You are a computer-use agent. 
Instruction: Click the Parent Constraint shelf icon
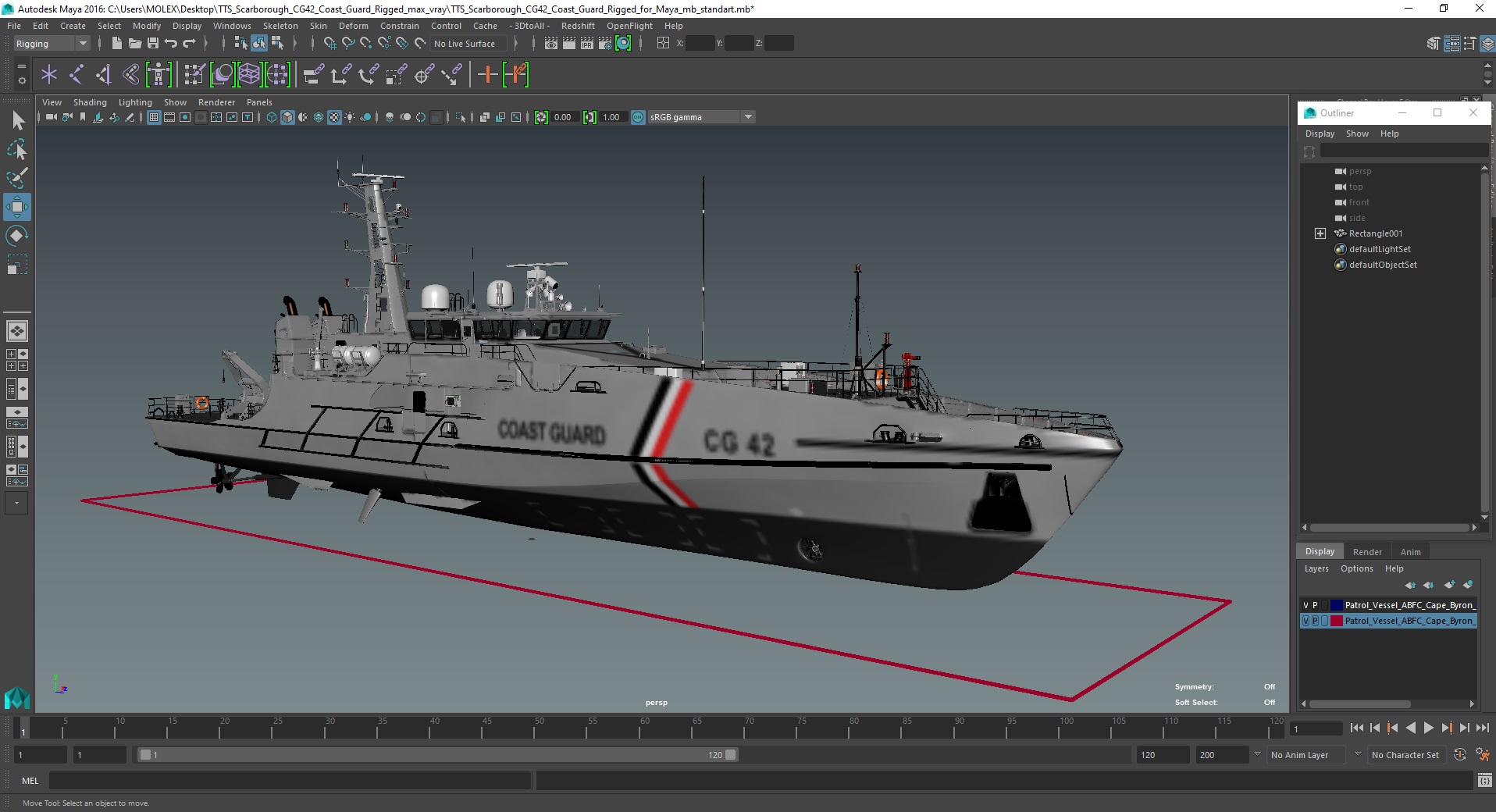pos(313,75)
